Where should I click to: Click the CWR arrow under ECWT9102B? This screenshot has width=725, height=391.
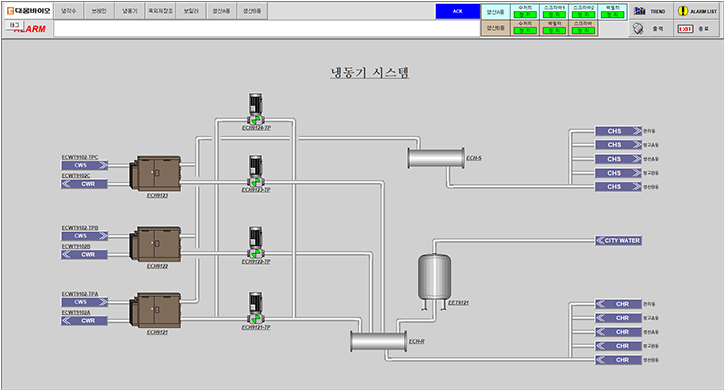click(84, 255)
